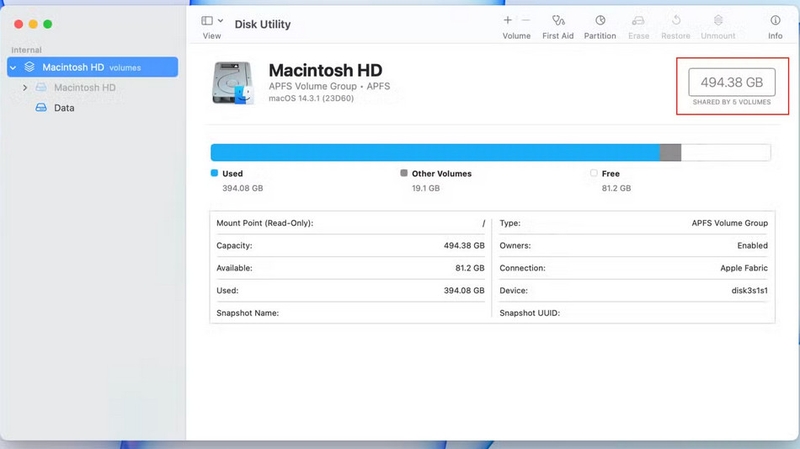Click the Data volume disk icon
The image size is (800, 449).
[x=41, y=108]
